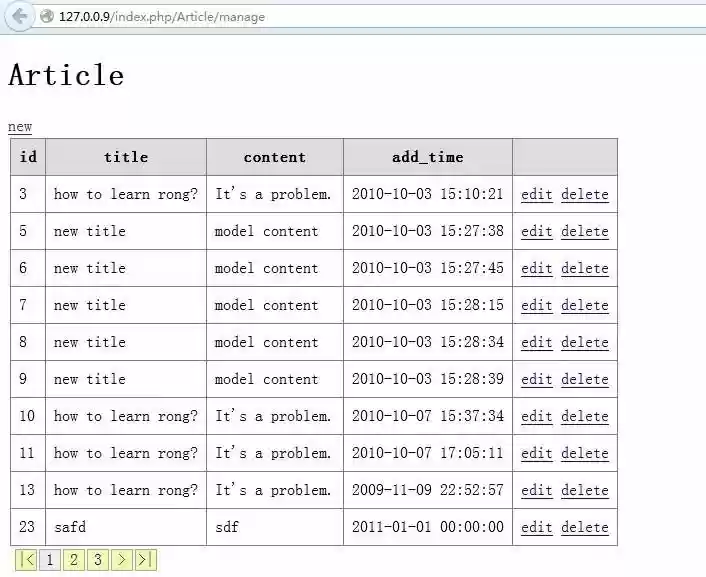Select 'model content' cell in row 6
Screen dimensions: 706x577
click(275, 268)
